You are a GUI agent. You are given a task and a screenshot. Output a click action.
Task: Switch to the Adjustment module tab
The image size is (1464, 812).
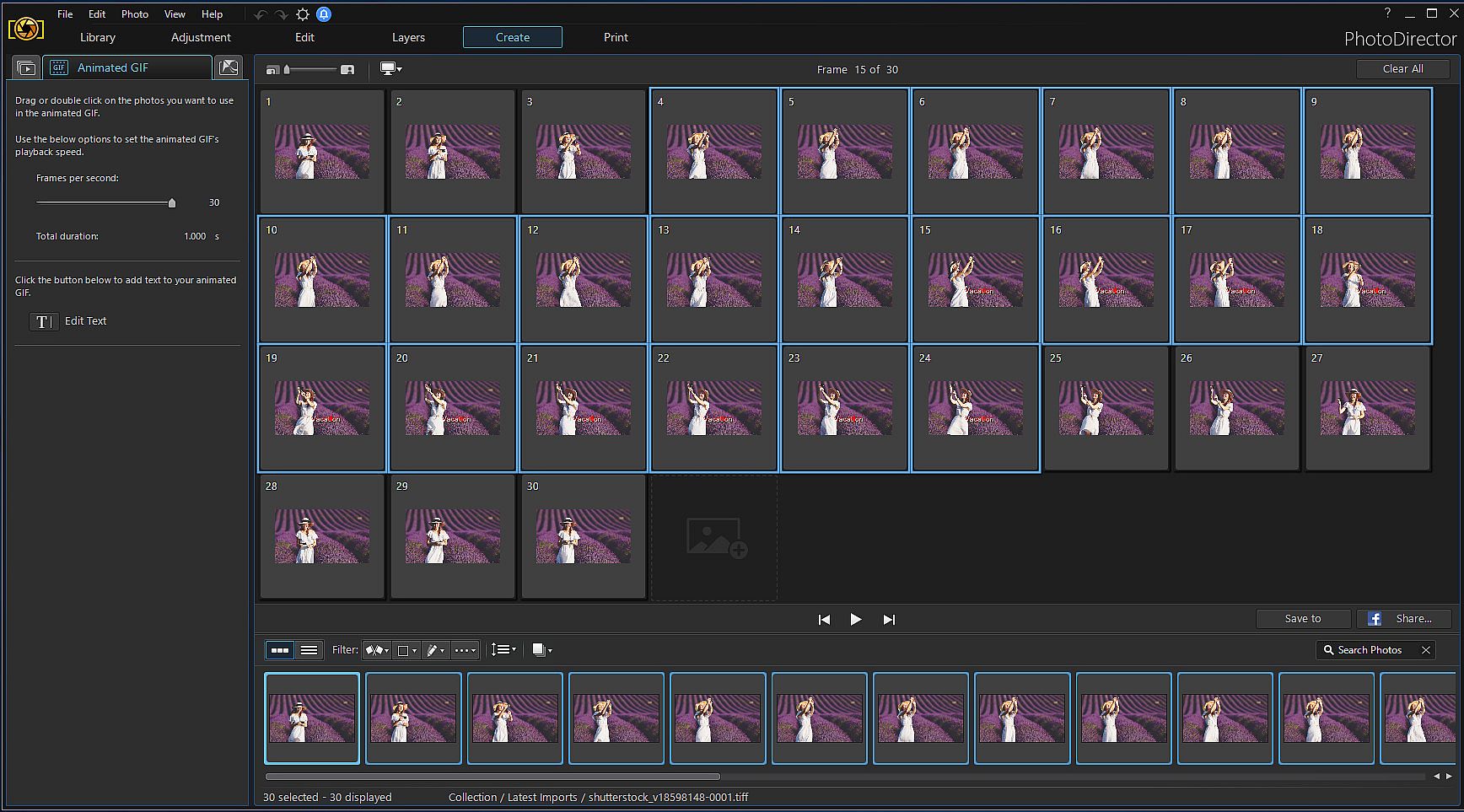pyautogui.click(x=201, y=37)
